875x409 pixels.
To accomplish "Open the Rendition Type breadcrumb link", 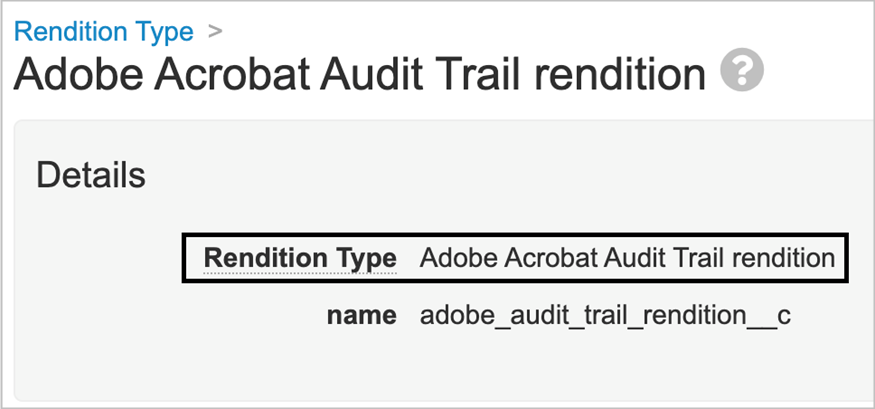I will coord(103,31).
